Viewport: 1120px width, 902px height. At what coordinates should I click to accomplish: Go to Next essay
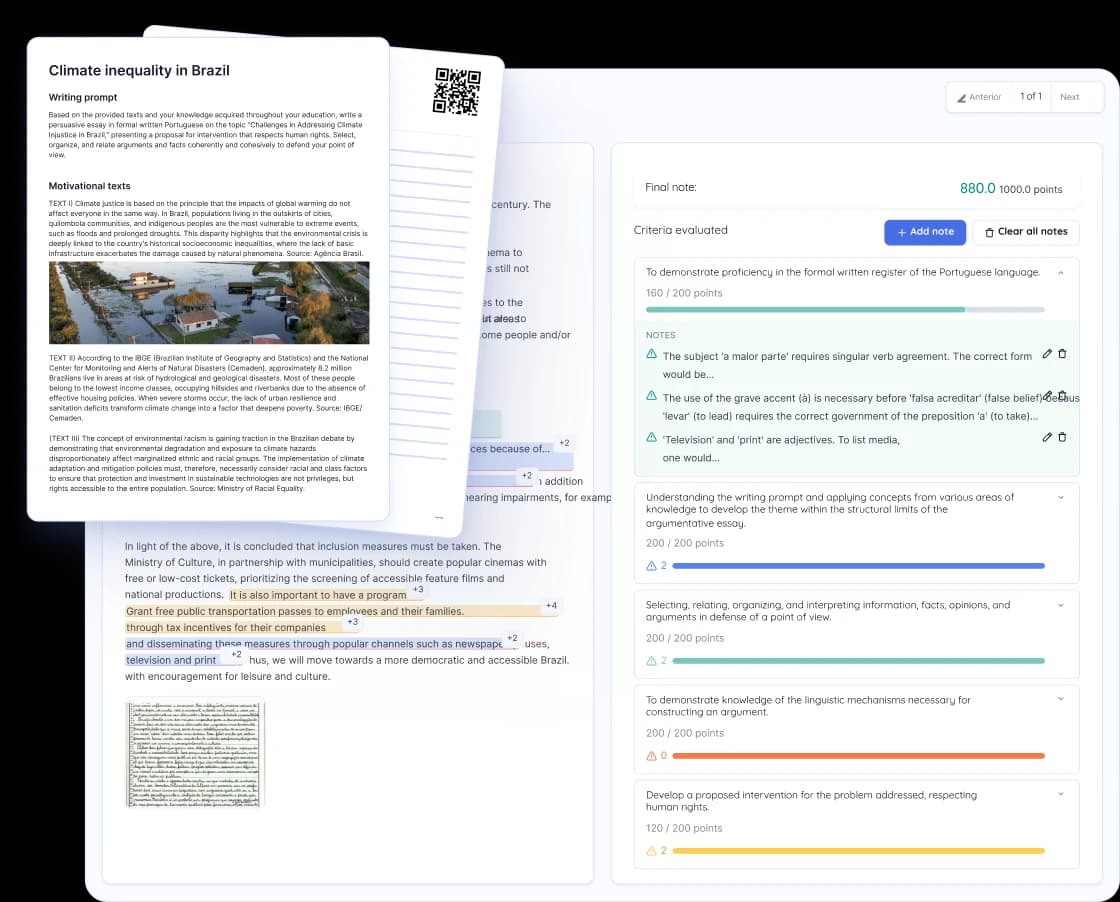1069,97
